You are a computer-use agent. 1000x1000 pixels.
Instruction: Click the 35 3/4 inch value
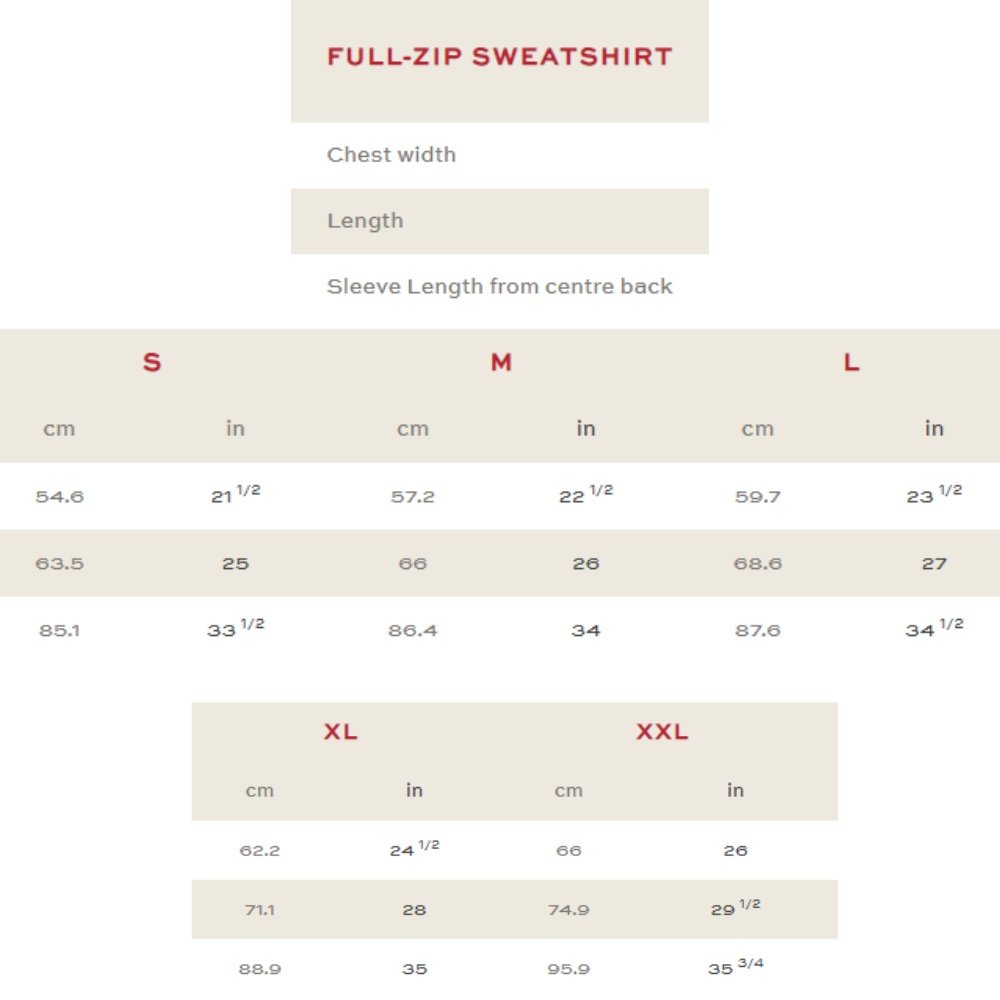tap(735, 968)
